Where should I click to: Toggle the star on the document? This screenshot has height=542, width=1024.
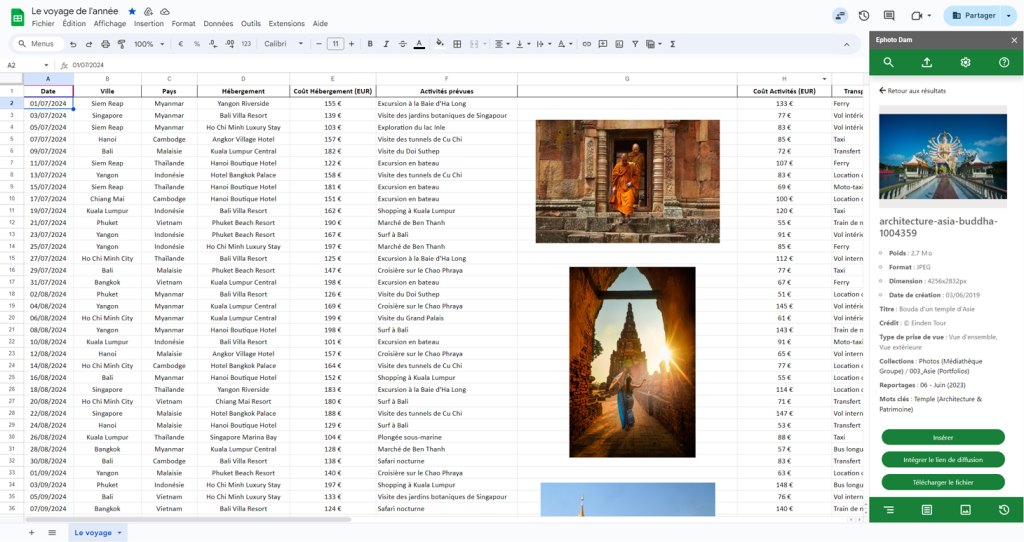coord(132,11)
